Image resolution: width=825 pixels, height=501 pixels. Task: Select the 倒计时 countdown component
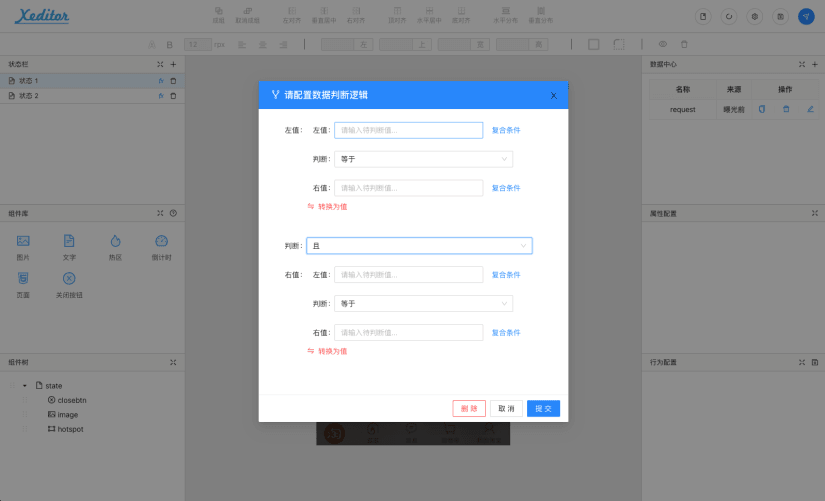point(162,247)
